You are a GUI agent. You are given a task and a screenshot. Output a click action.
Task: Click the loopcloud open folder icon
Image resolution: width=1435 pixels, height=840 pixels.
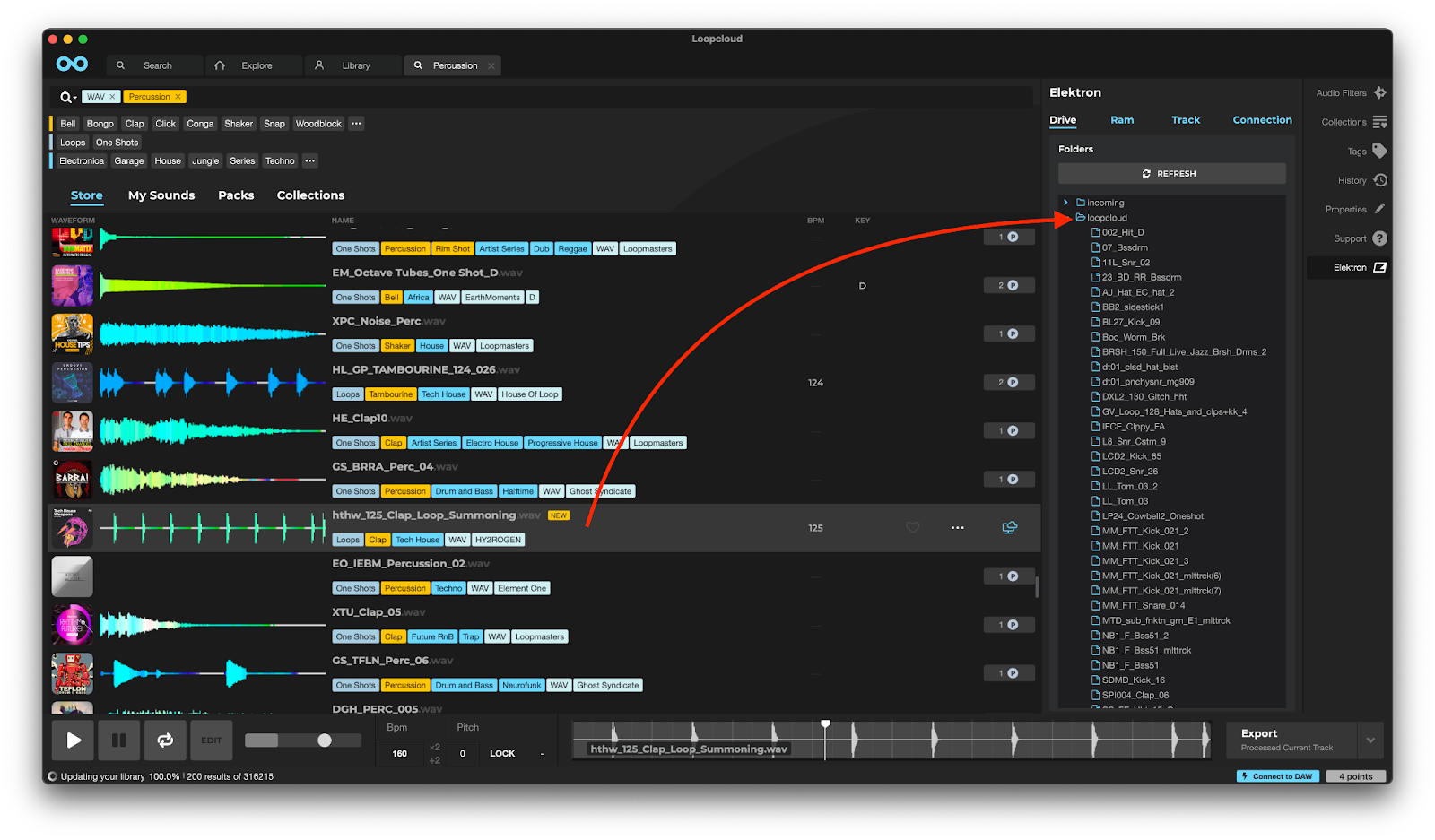click(x=1081, y=217)
